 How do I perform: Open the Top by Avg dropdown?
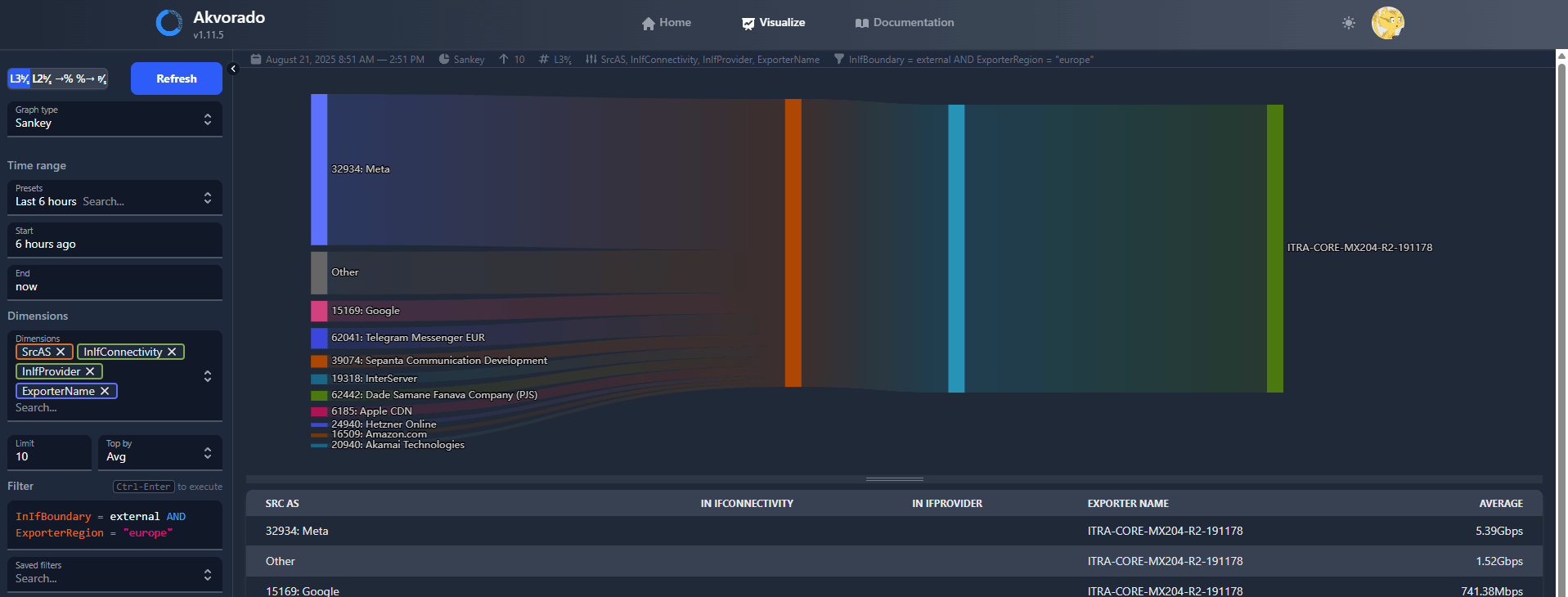tap(159, 453)
